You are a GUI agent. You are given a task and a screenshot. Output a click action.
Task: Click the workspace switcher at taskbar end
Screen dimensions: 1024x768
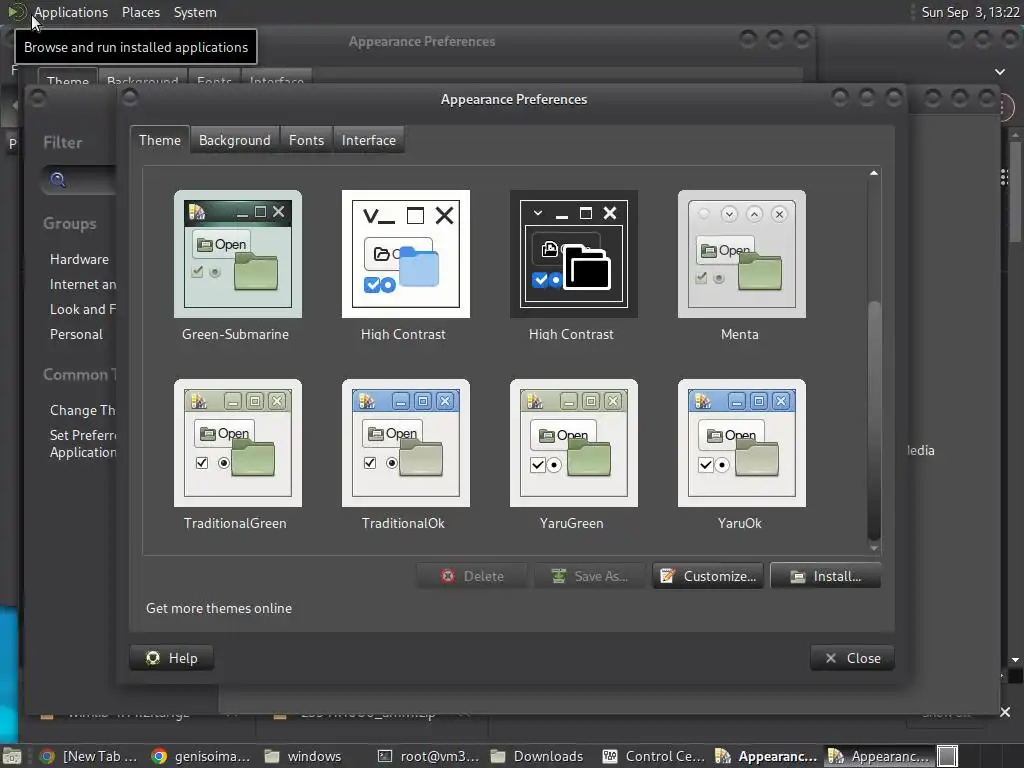(948, 756)
